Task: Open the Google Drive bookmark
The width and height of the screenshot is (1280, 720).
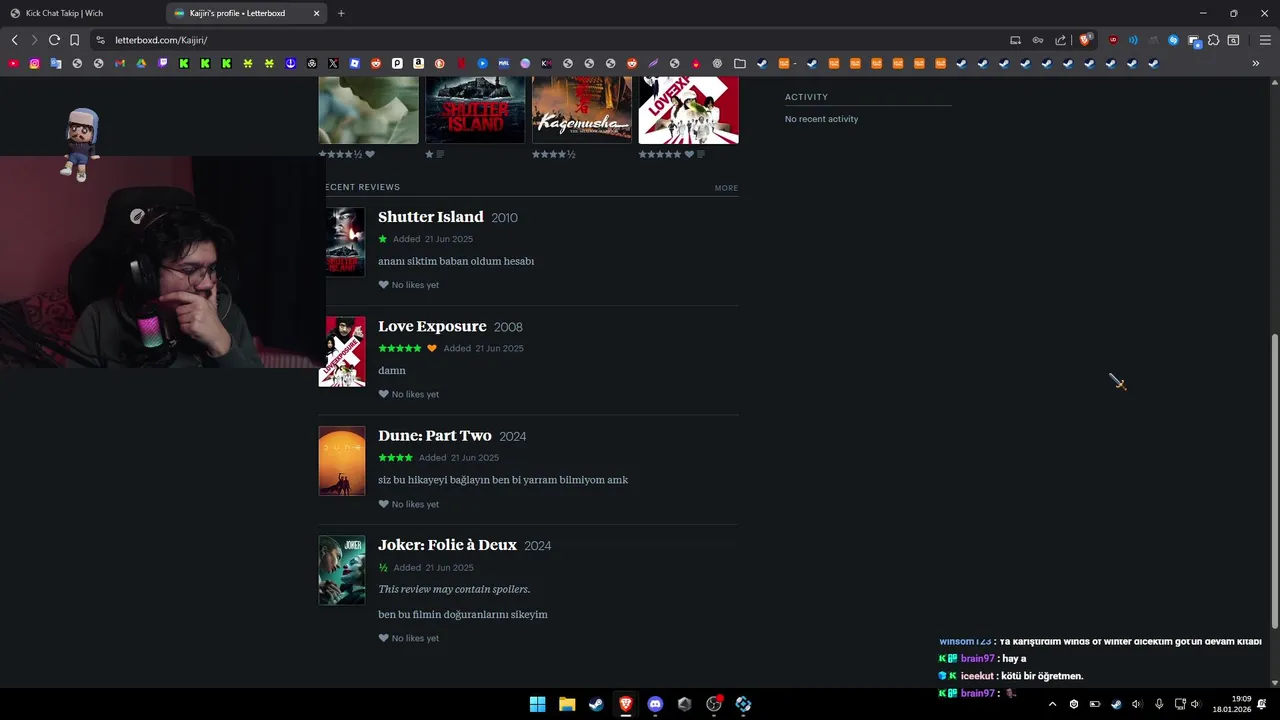Action: coord(141,63)
